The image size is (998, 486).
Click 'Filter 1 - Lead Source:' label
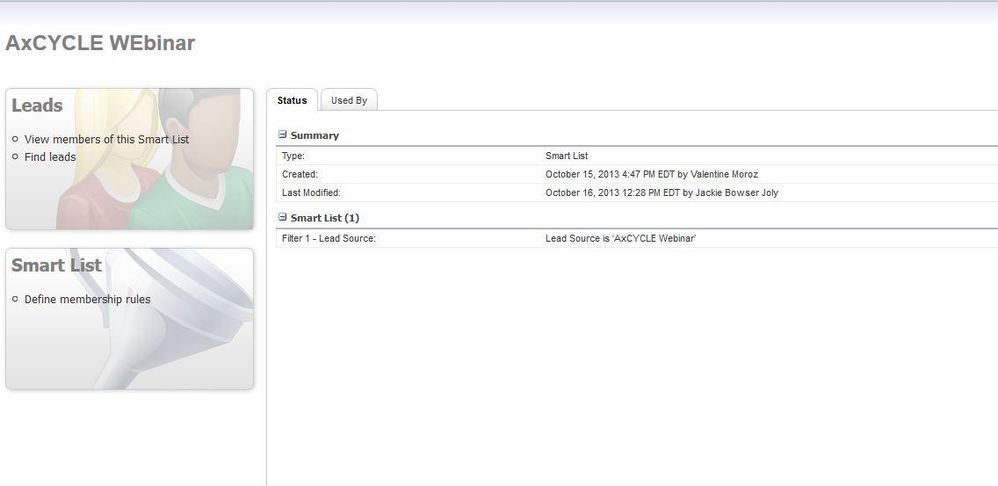[328, 239]
